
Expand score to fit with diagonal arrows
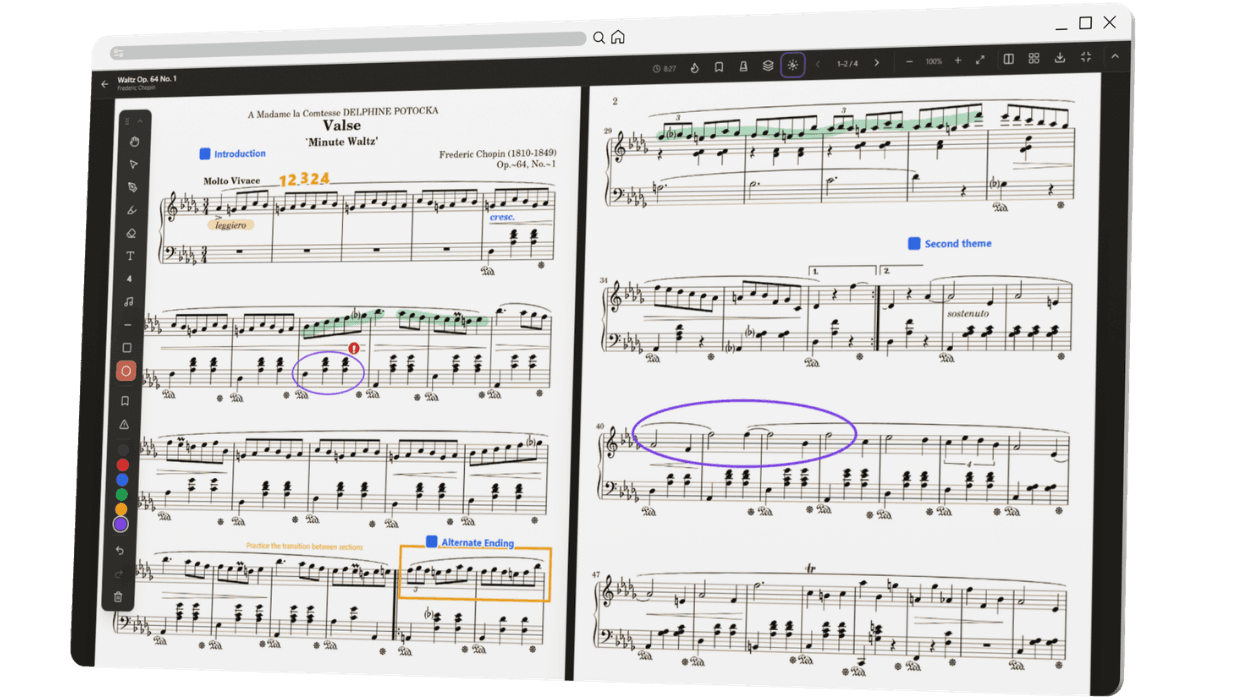980,60
